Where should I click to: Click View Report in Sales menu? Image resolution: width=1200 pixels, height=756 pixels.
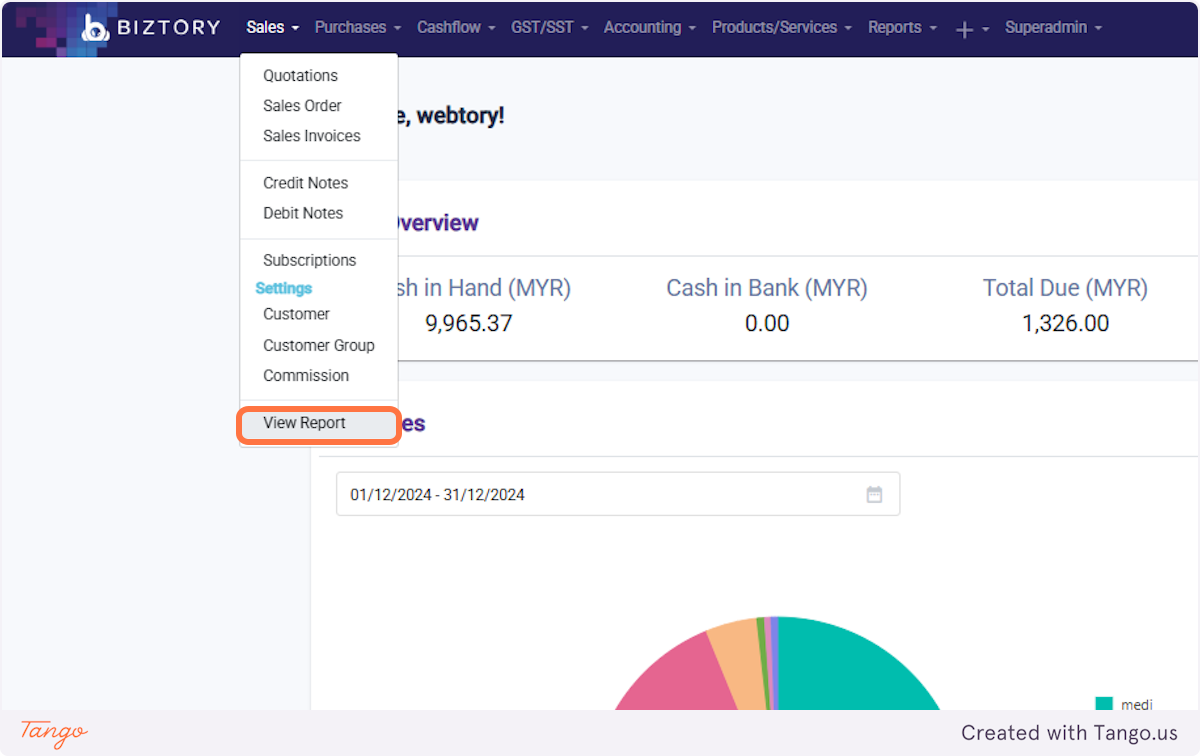[319, 423]
